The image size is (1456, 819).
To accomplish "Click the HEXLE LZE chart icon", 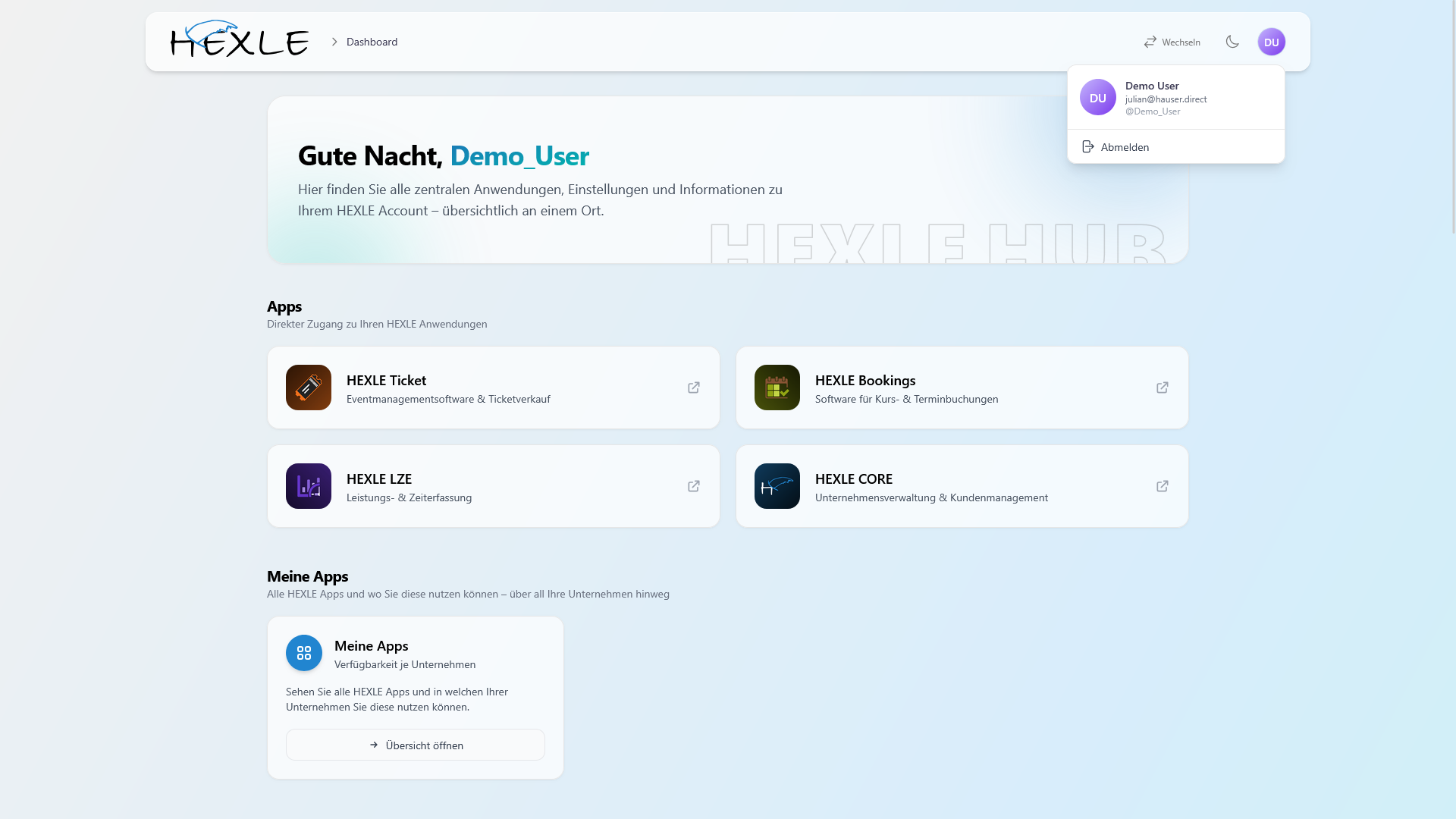I will tap(309, 486).
